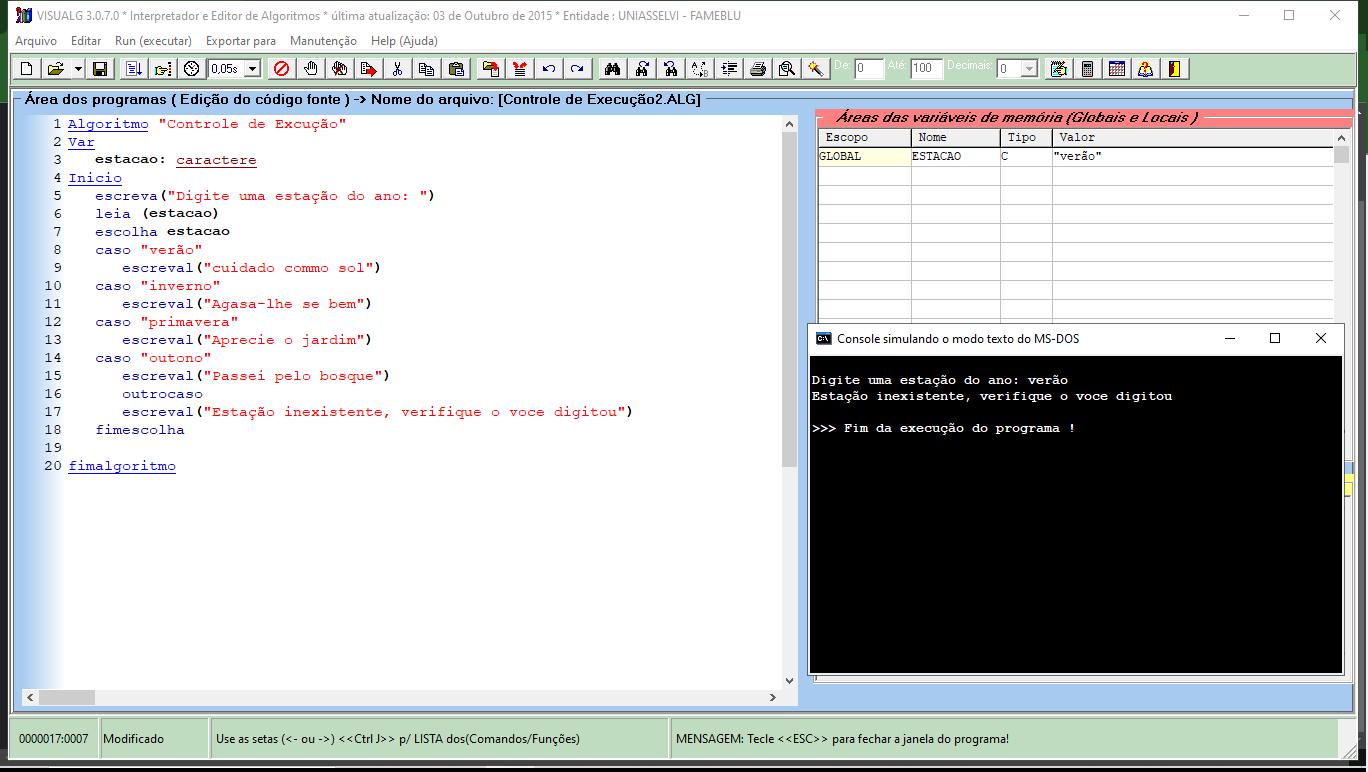Viewport: 1368px width, 772px height.
Task: Click the folder-with-arrow icon after Paste
Action: point(491,69)
